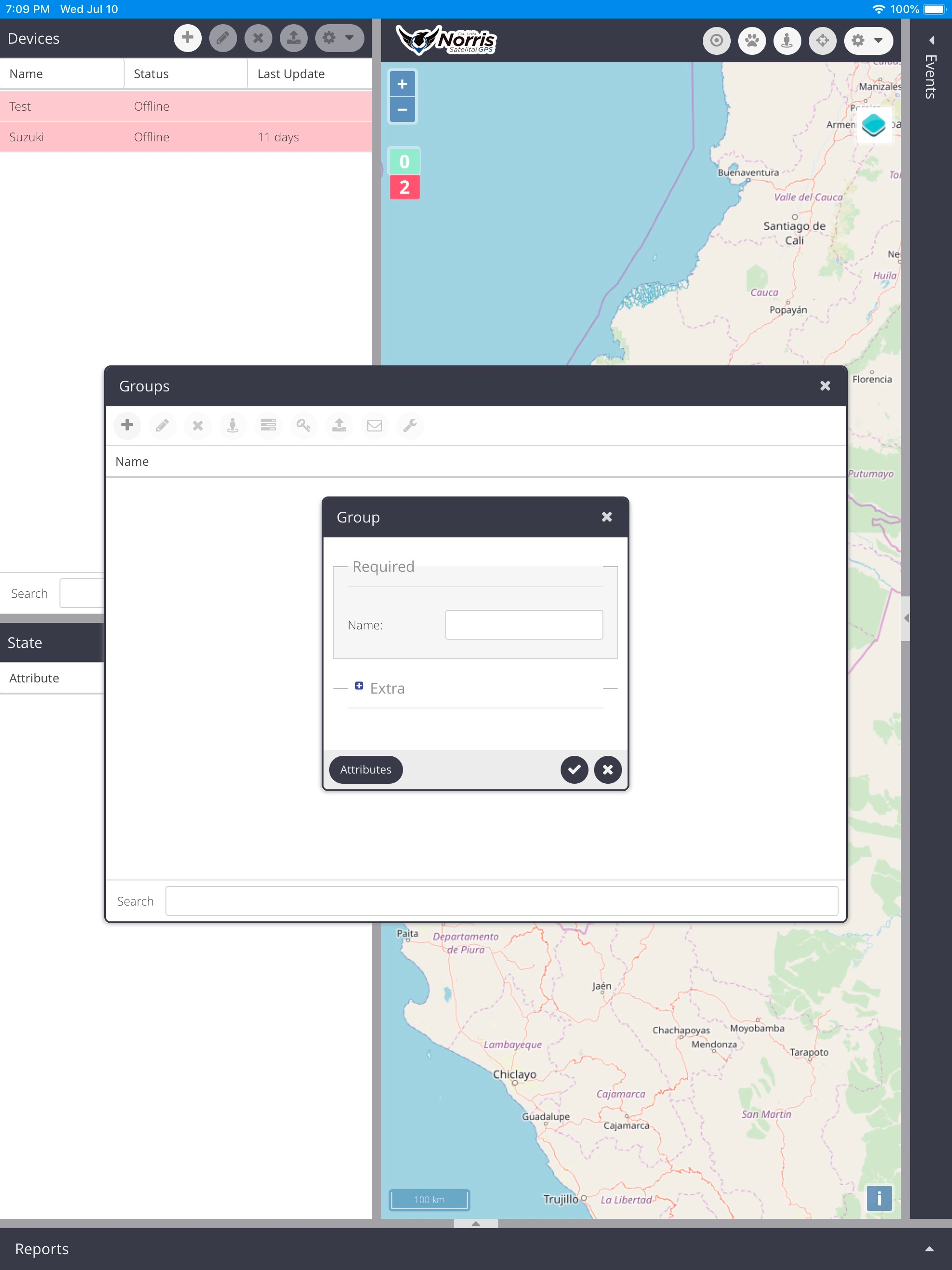Cancel the Group dialog with X button
Image resolution: width=952 pixels, height=1270 pixels.
608,769
